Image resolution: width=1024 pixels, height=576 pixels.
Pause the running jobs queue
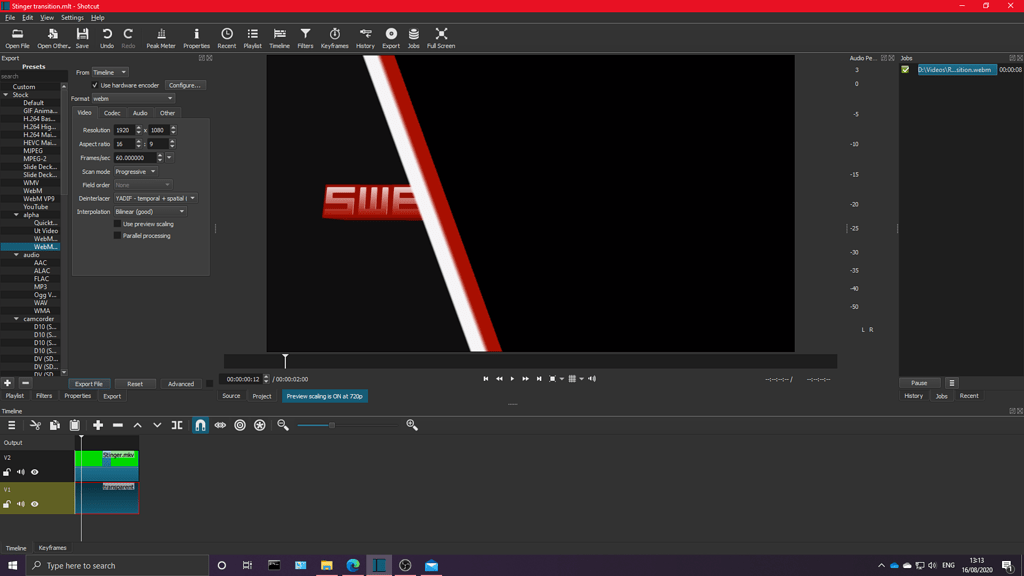click(919, 383)
